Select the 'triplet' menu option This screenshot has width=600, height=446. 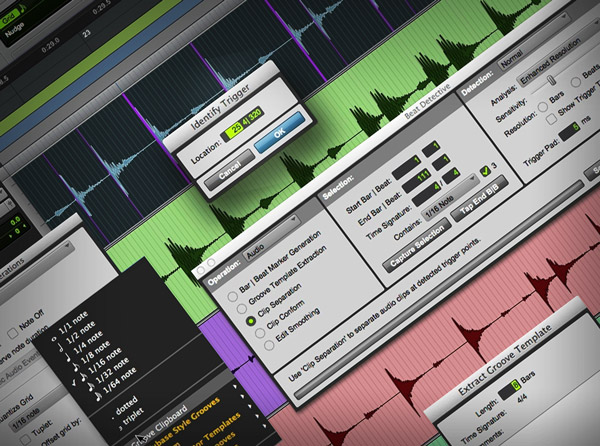(x=134, y=415)
